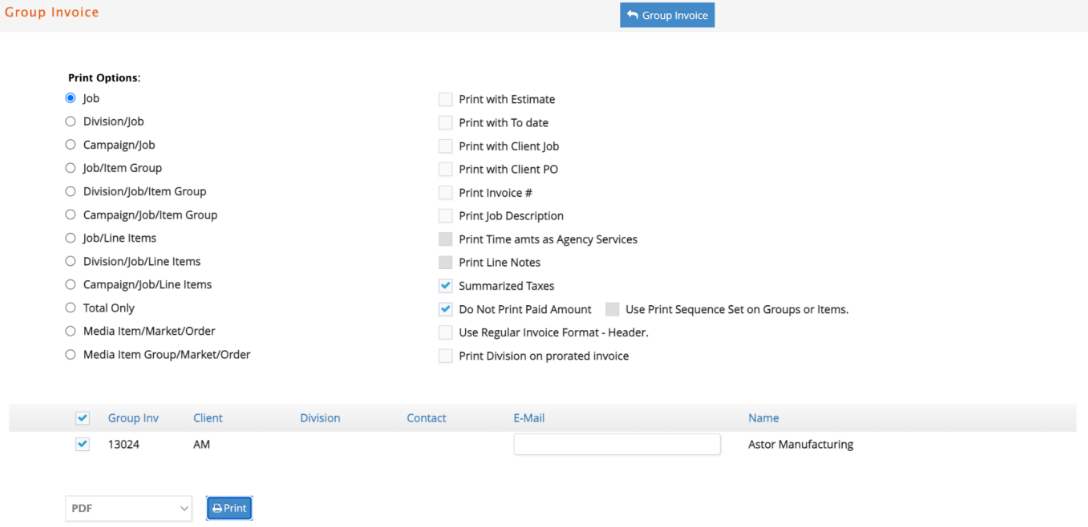Sort by Client column header
Image resolution: width=1088 pixels, height=527 pixels.
[x=208, y=418]
